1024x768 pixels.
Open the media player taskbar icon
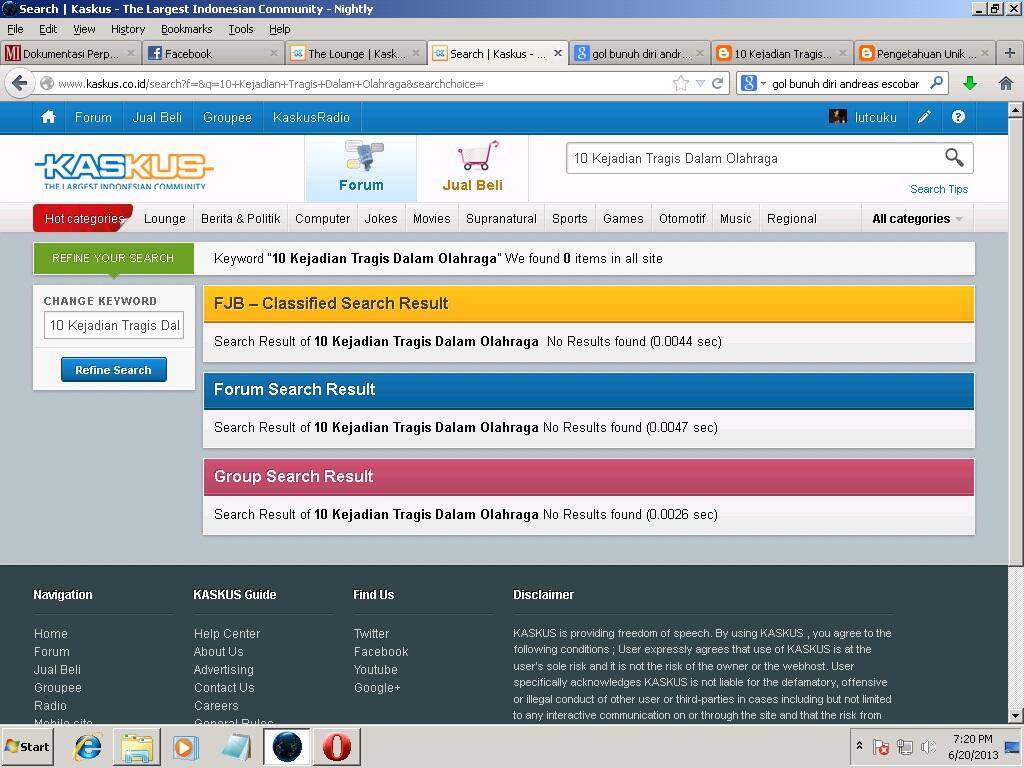pos(185,746)
